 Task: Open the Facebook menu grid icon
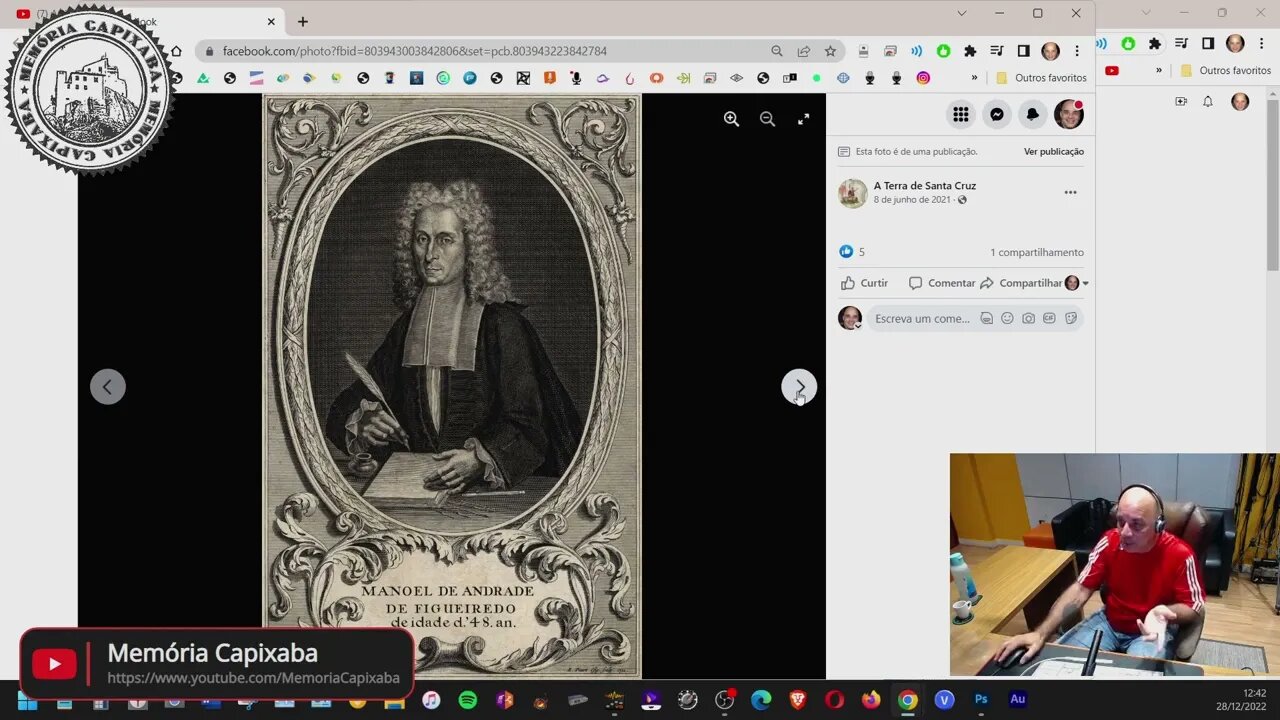pyautogui.click(x=961, y=115)
